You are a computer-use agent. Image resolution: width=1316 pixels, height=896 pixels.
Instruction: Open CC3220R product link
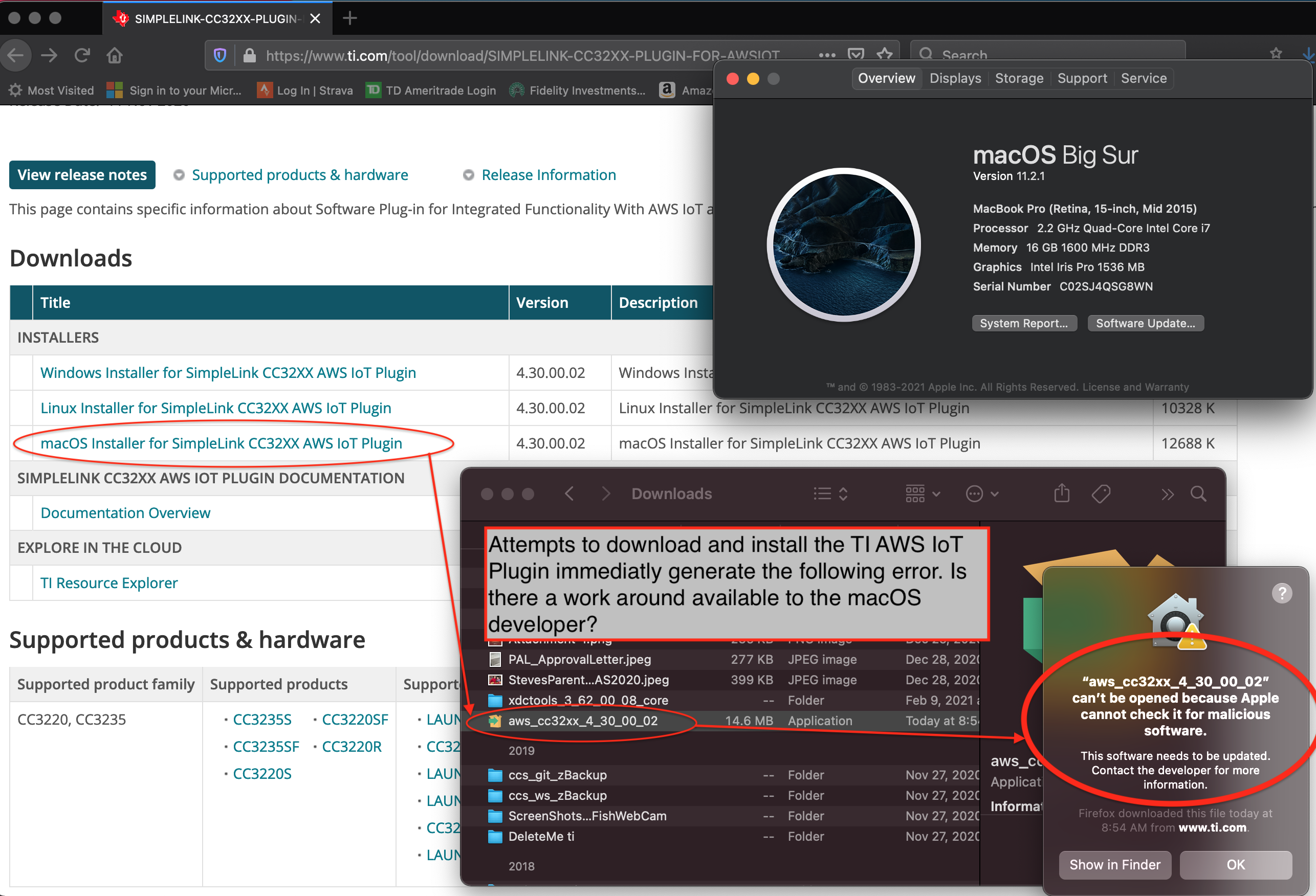352,747
